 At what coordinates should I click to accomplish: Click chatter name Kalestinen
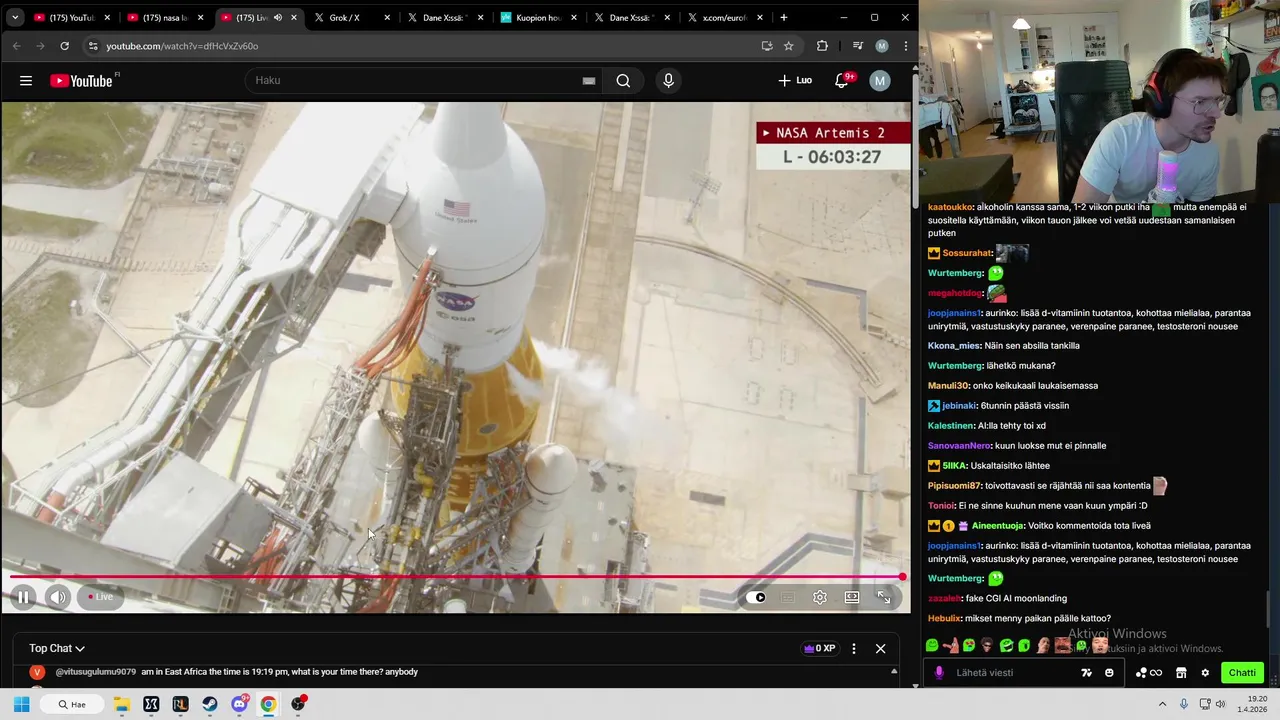[x=950, y=426]
